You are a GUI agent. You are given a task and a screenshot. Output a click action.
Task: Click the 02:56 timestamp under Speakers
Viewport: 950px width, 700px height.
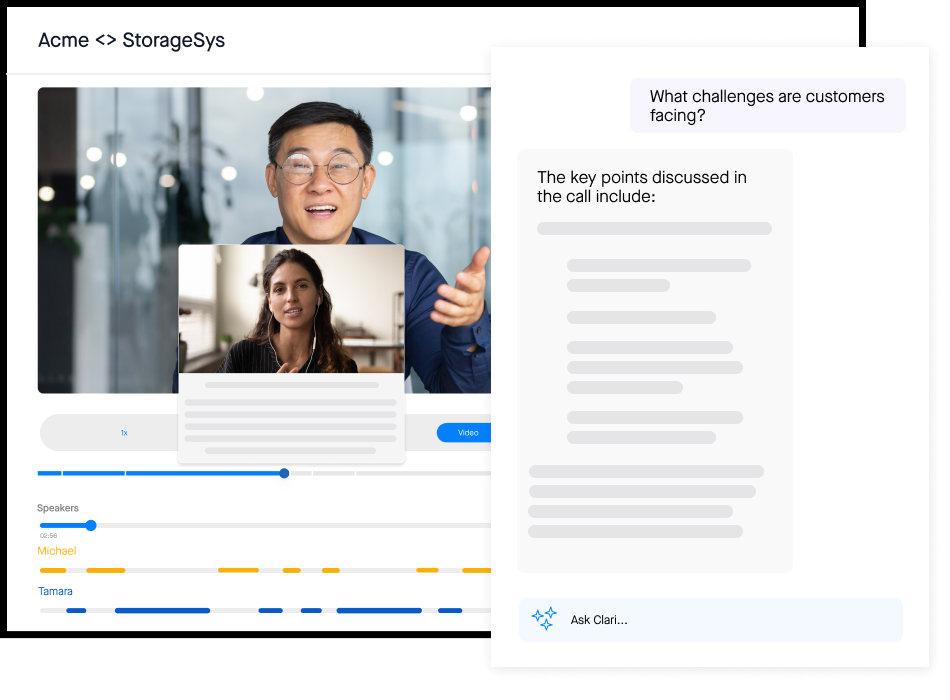coord(48,536)
